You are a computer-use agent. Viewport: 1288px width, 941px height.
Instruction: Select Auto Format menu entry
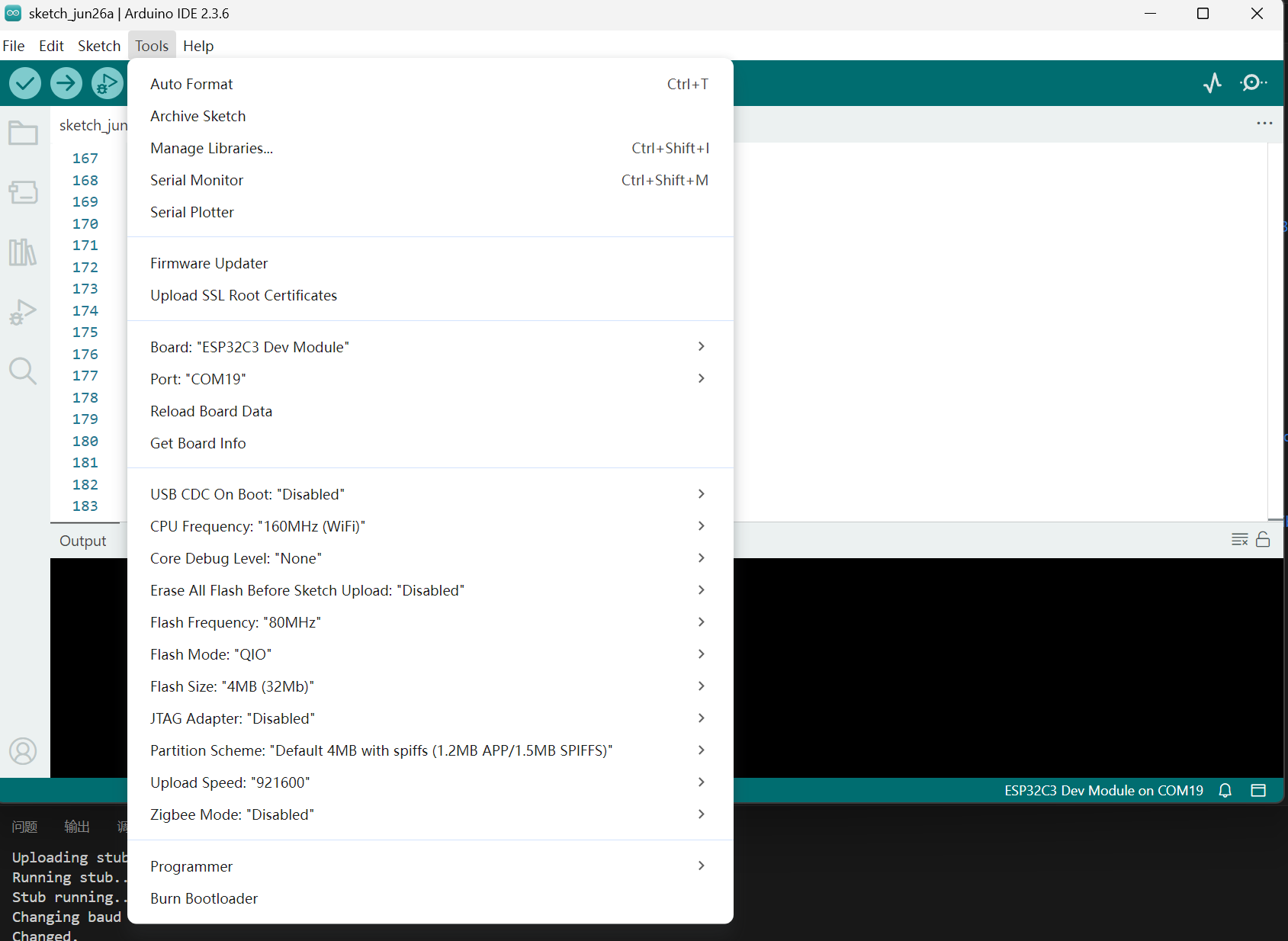pyautogui.click(x=430, y=84)
